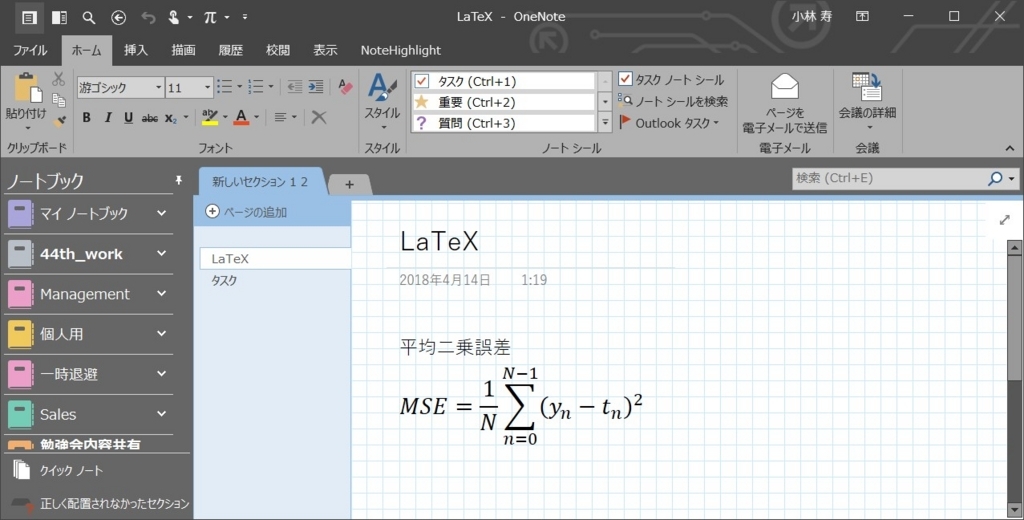Switch to the 挿入 ribbon tab

coord(136,50)
